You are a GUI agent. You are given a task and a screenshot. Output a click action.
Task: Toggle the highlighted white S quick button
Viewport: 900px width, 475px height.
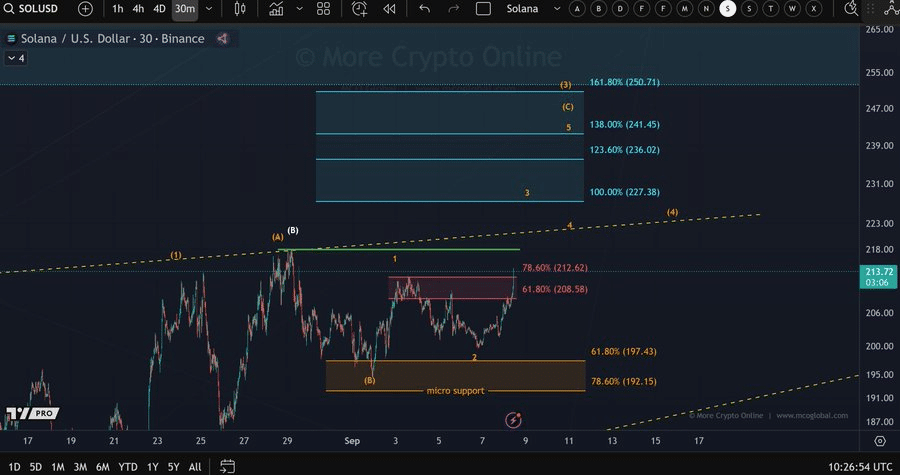728,9
